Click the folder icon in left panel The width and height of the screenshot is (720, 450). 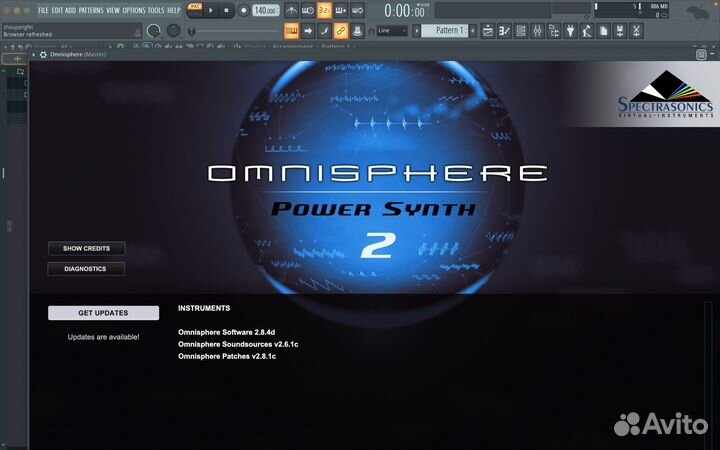click(20, 72)
